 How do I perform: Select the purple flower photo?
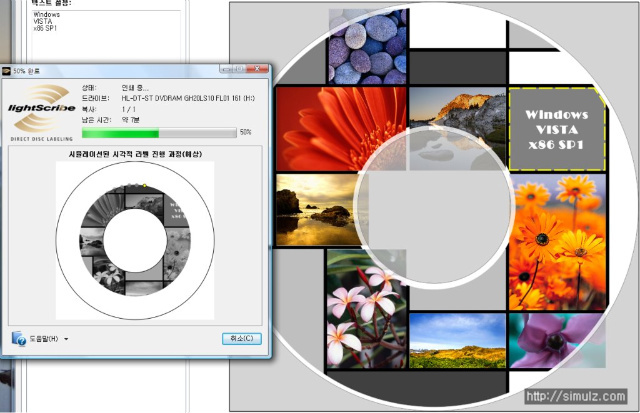click(558, 340)
